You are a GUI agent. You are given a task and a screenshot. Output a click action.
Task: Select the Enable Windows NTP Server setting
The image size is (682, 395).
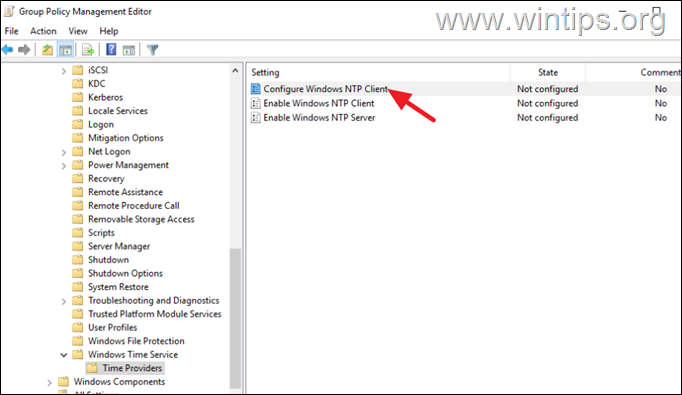319,117
